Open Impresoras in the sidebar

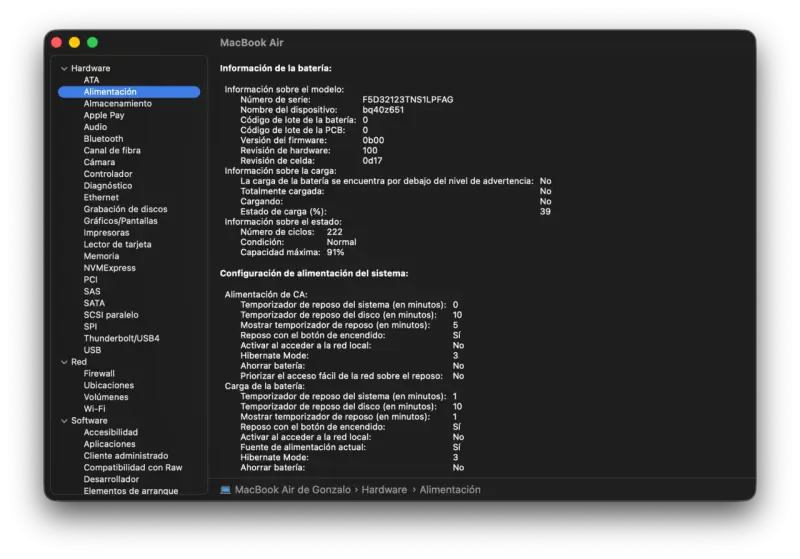106,233
